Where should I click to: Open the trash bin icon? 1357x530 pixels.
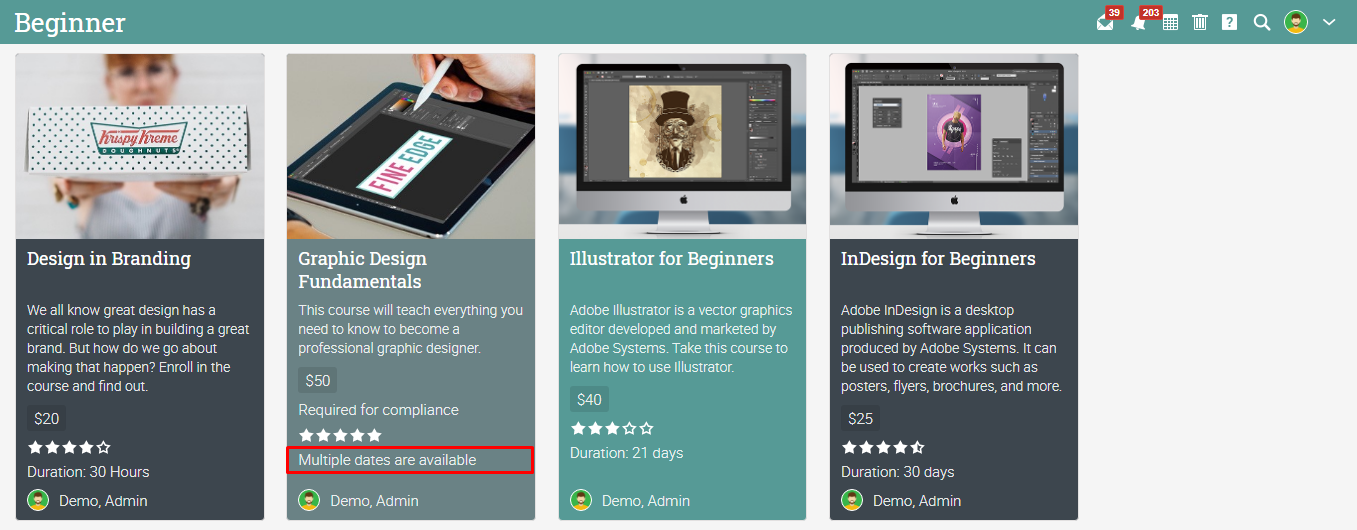click(1200, 22)
